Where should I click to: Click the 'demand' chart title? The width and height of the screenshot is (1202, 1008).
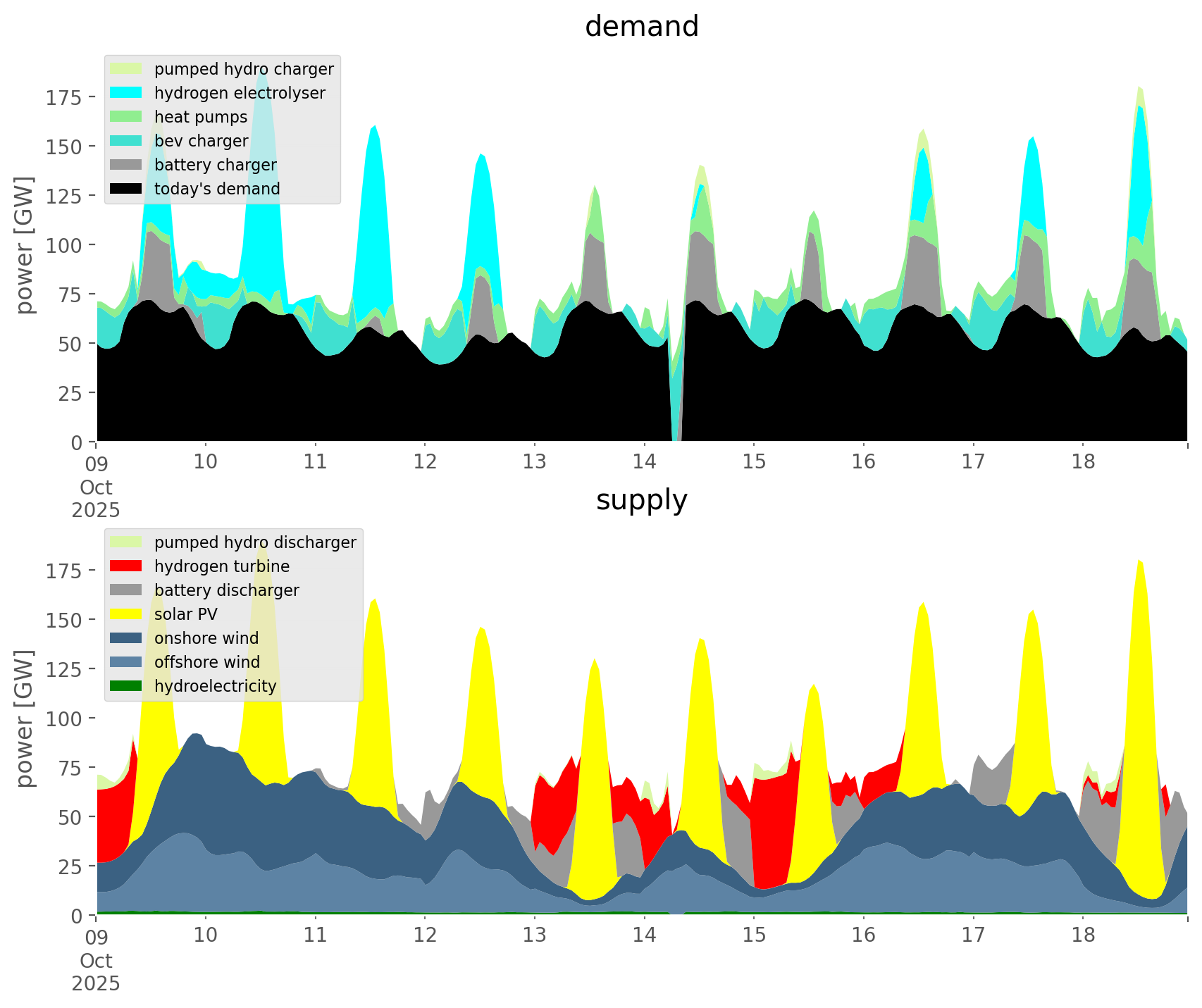[641, 27]
